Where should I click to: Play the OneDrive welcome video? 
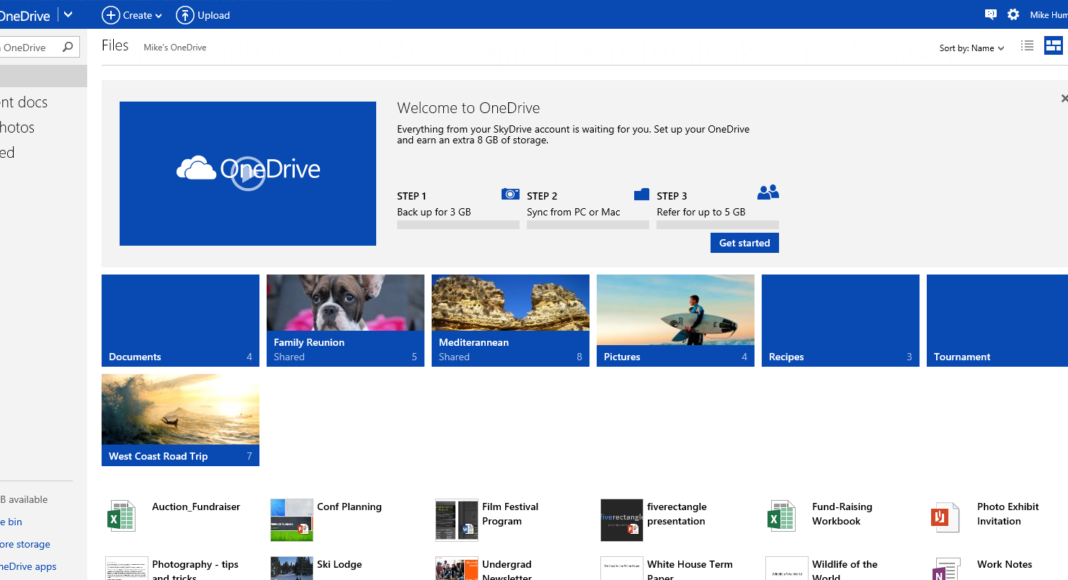(248, 173)
